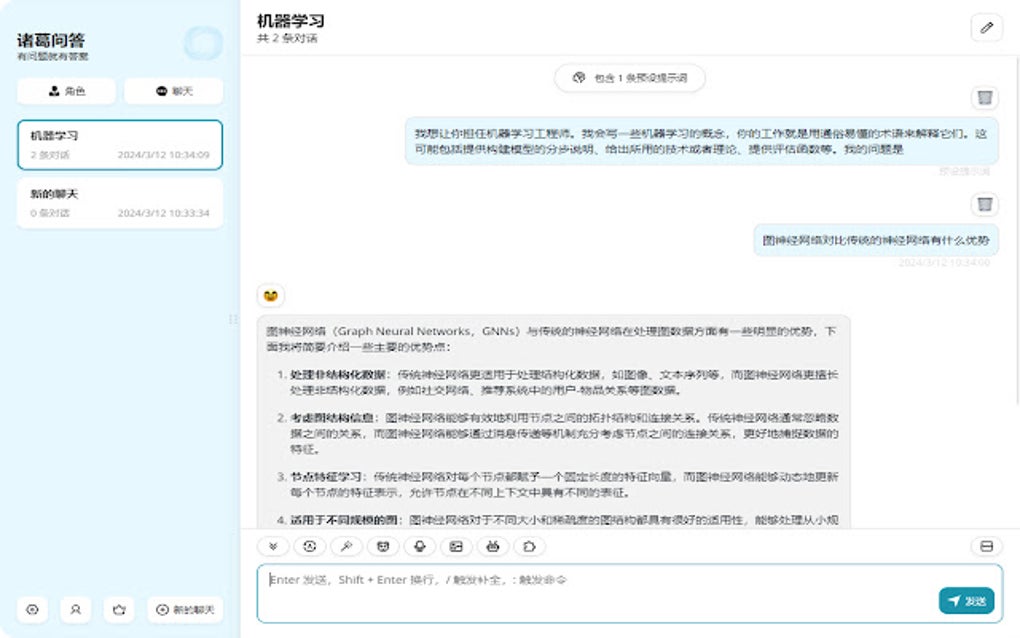This screenshot has height=638, width=1020.
Task: Open settings from the sidebar bottom hexagon icon
Action: (33, 609)
